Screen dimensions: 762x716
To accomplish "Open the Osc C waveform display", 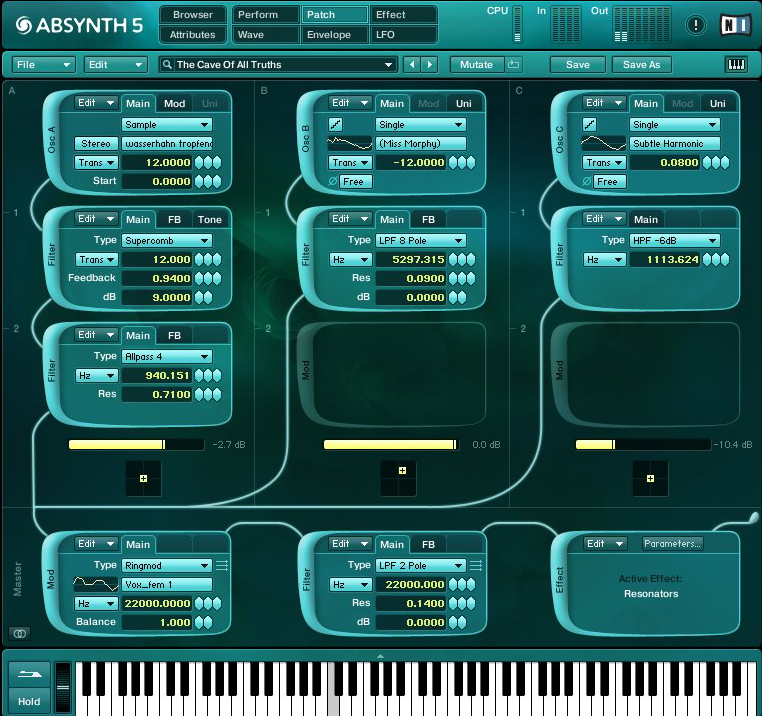I will (604, 143).
